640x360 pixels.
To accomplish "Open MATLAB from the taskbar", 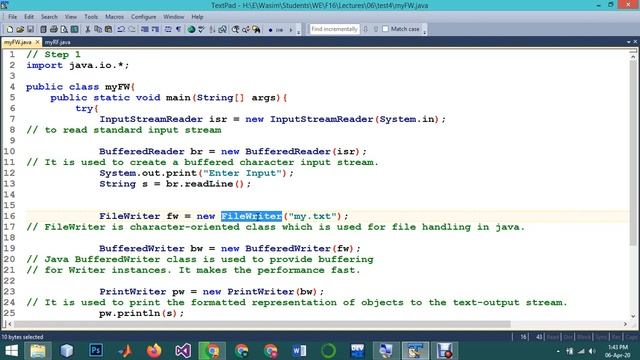I will point(125,351).
